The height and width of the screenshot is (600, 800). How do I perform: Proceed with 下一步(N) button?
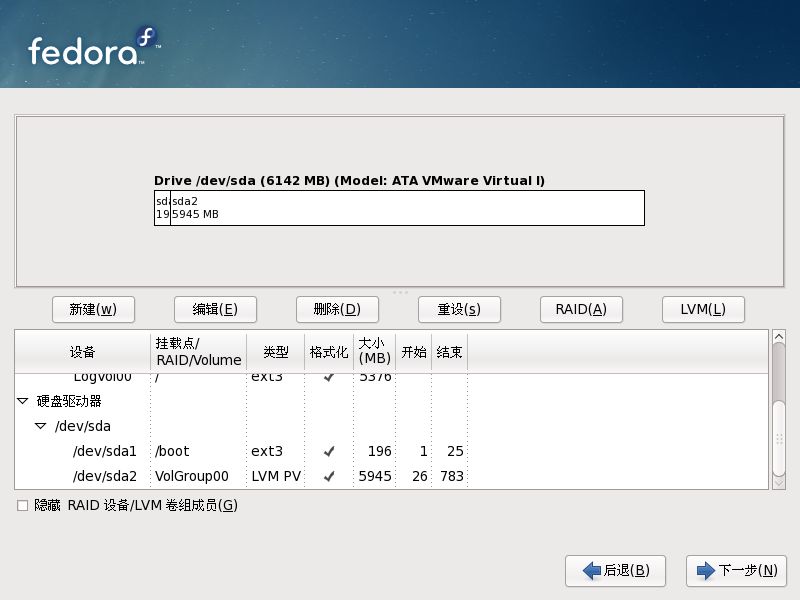(x=736, y=570)
